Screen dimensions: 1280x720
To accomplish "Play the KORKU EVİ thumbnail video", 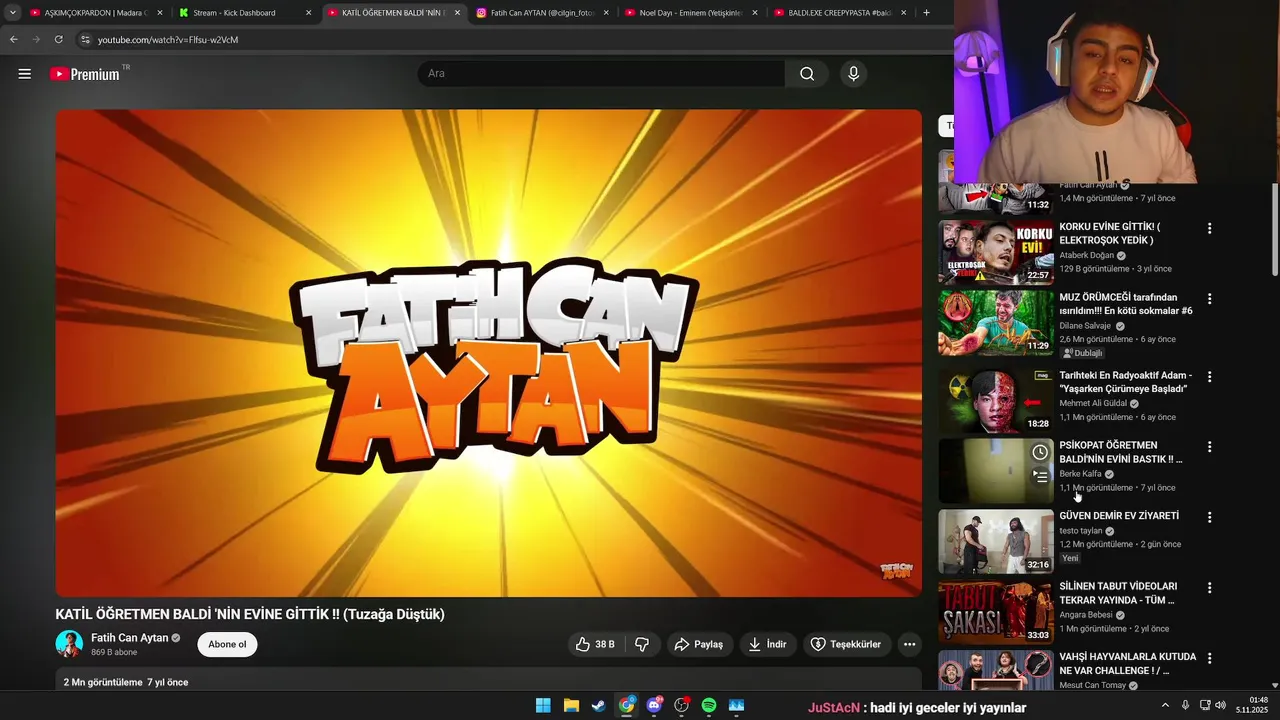I will 995,253.
